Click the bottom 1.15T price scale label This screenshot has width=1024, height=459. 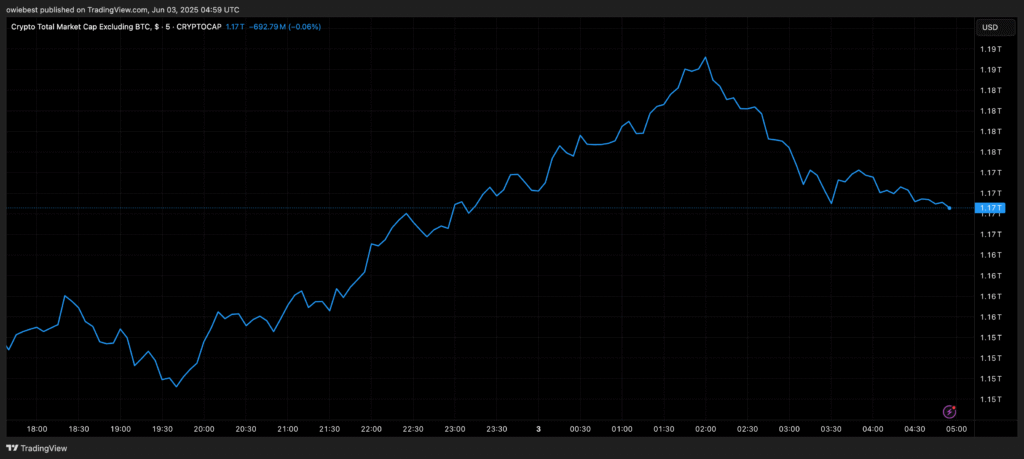[x=990, y=399]
